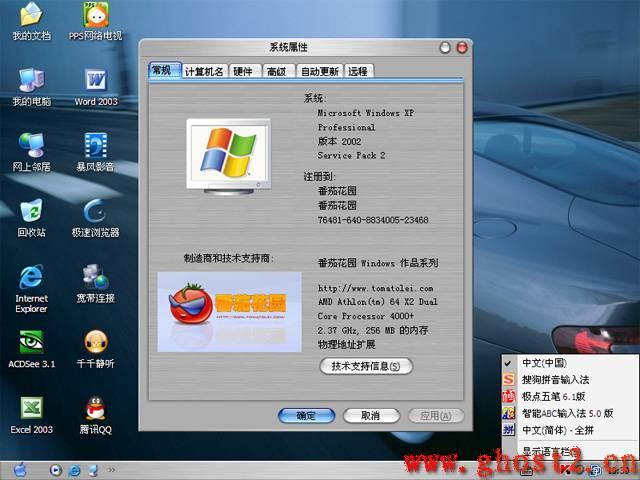Screen dimensions: 640x480
Task: Click the Windows XP logo monitor image
Action: (x=229, y=156)
